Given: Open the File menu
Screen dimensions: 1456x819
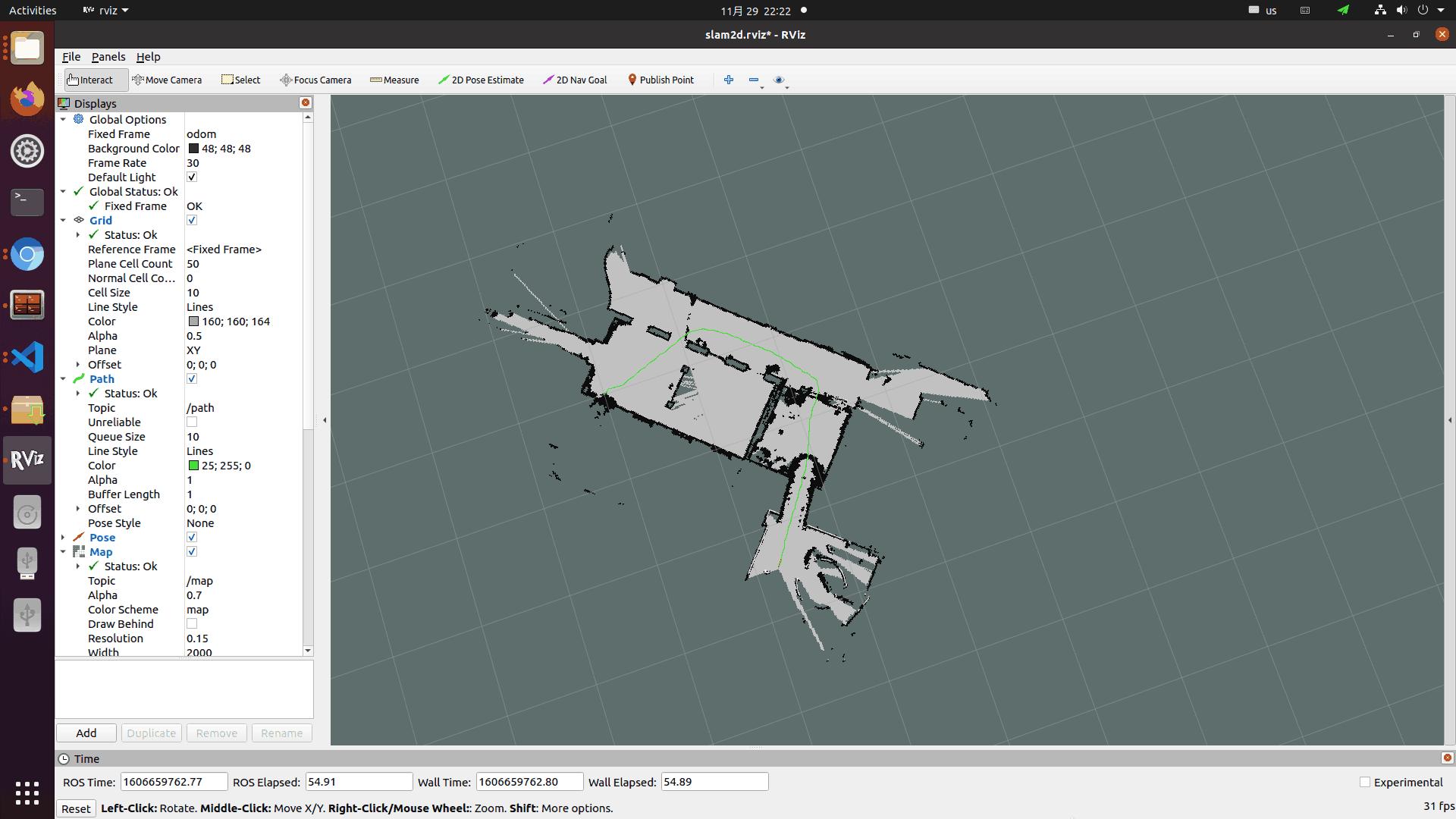Looking at the screenshot, I should (x=71, y=57).
